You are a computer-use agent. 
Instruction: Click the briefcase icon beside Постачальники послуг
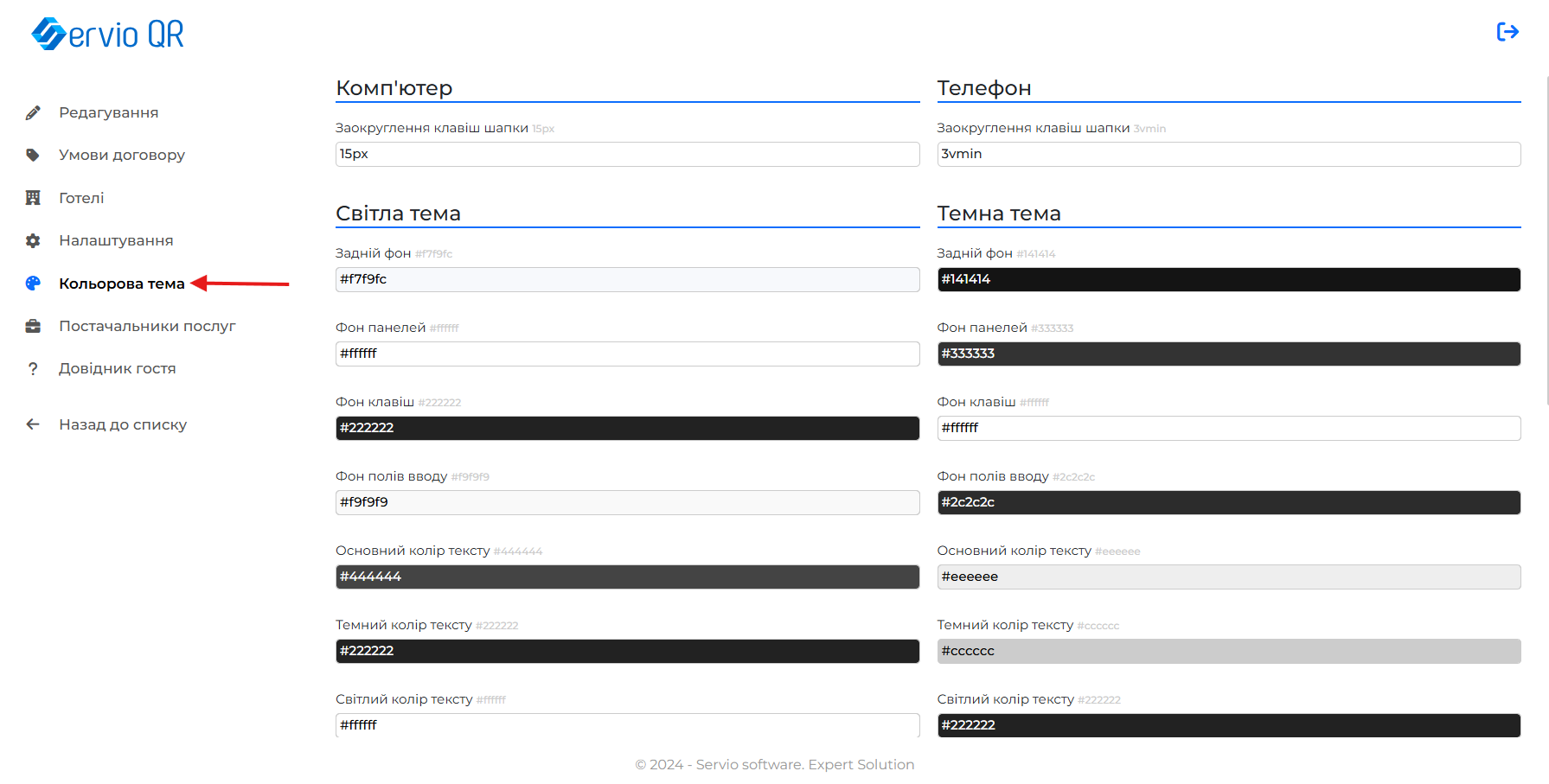(x=33, y=326)
